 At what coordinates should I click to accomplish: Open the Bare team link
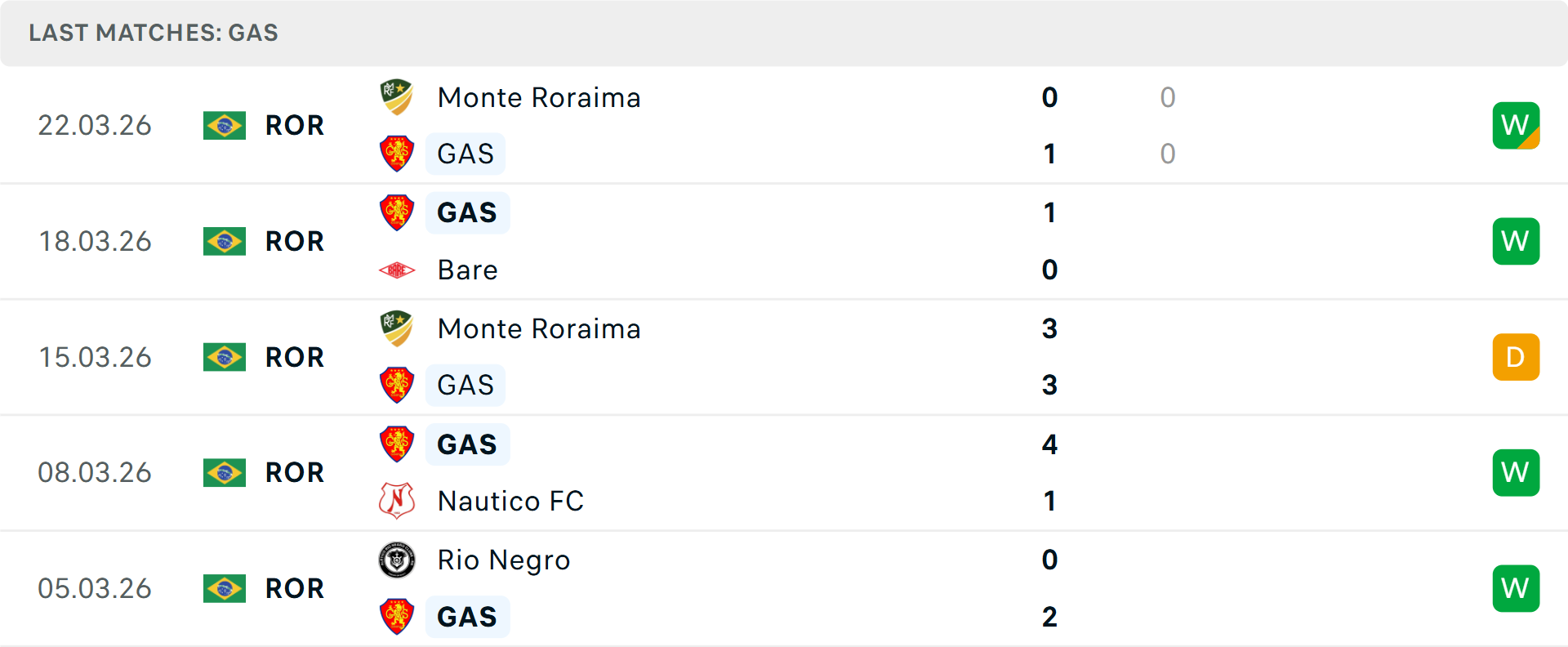point(467,270)
